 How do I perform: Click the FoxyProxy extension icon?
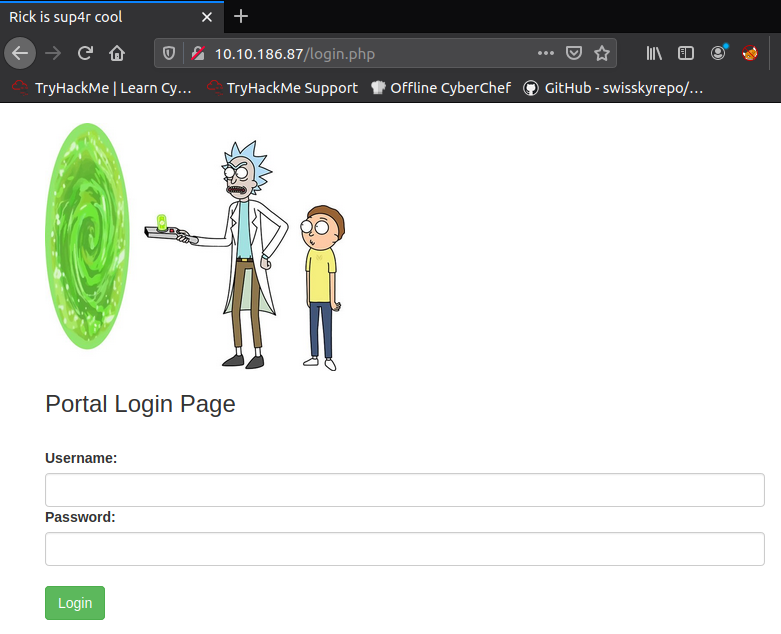point(750,53)
